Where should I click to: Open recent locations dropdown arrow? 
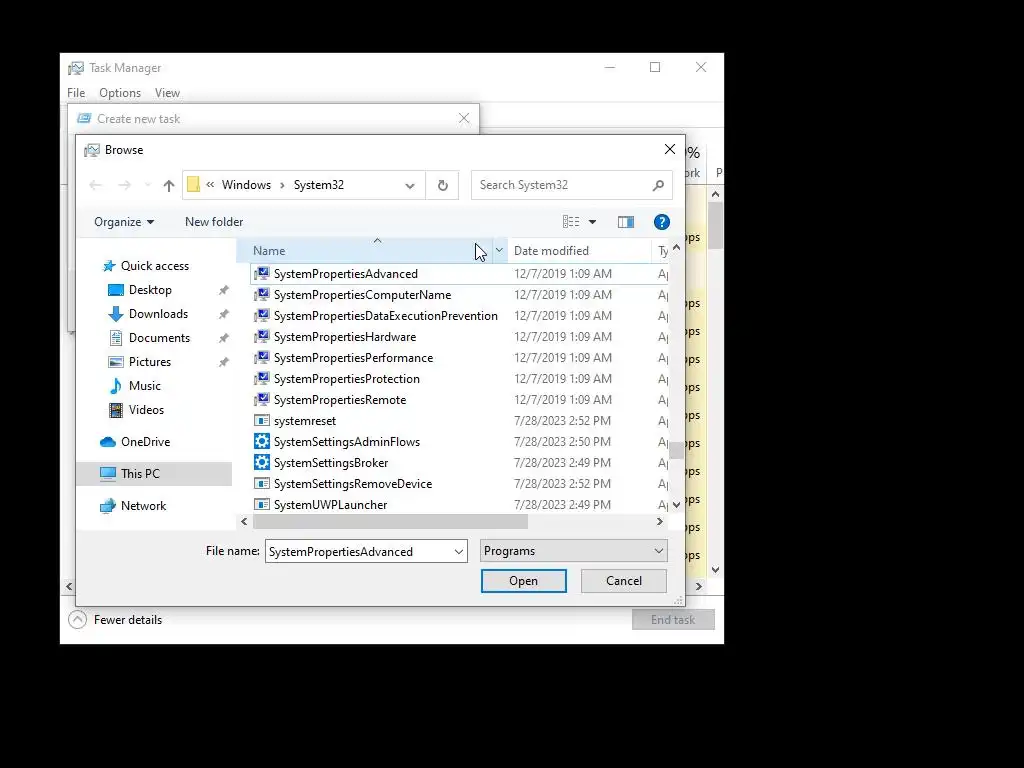point(148,185)
